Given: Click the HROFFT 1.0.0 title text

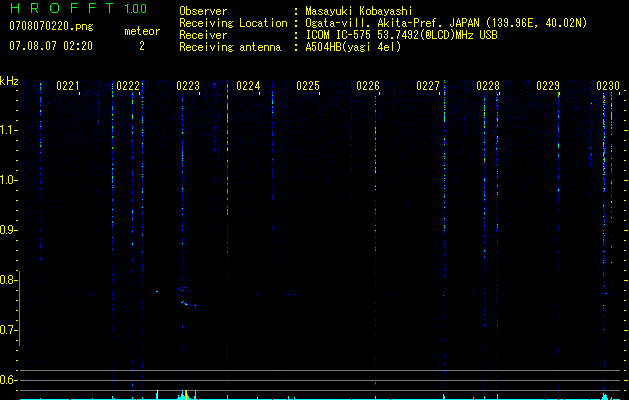Looking at the screenshot, I should pyautogui.click(x=79, y=8).
